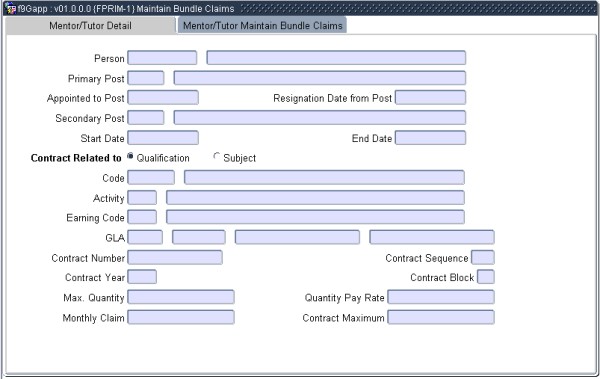This screenshot has height=379, width=600.
Task: Click the Person number field
Action: [162, 58]
